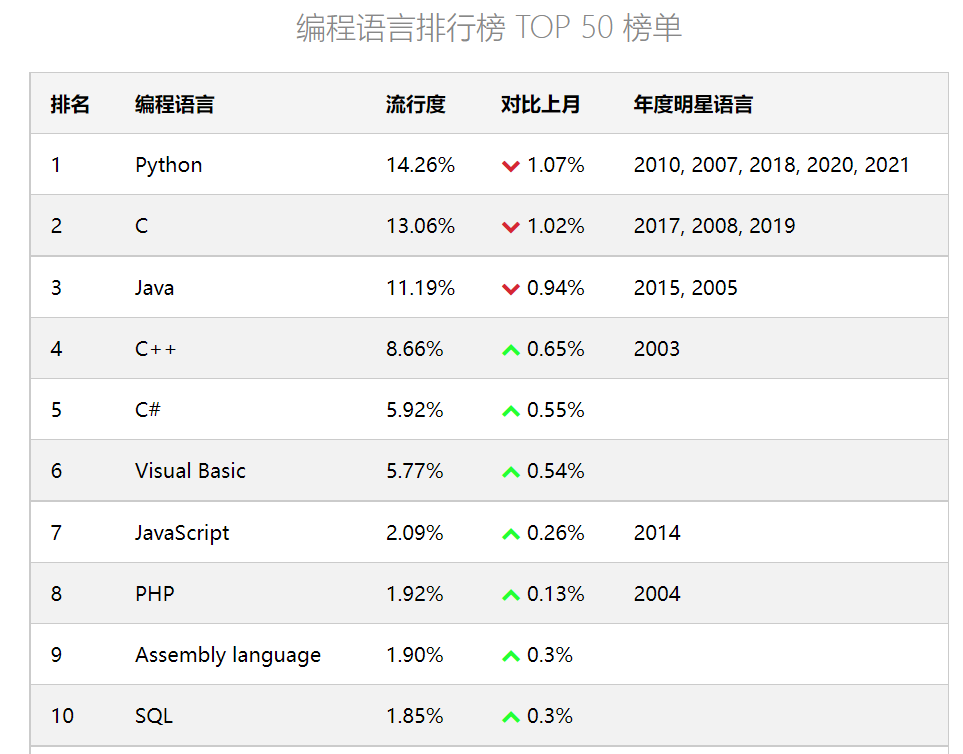This screenshot has height=754, width=963.
Task: Click the red down arrow in Java row
Action: click(511, 289)
